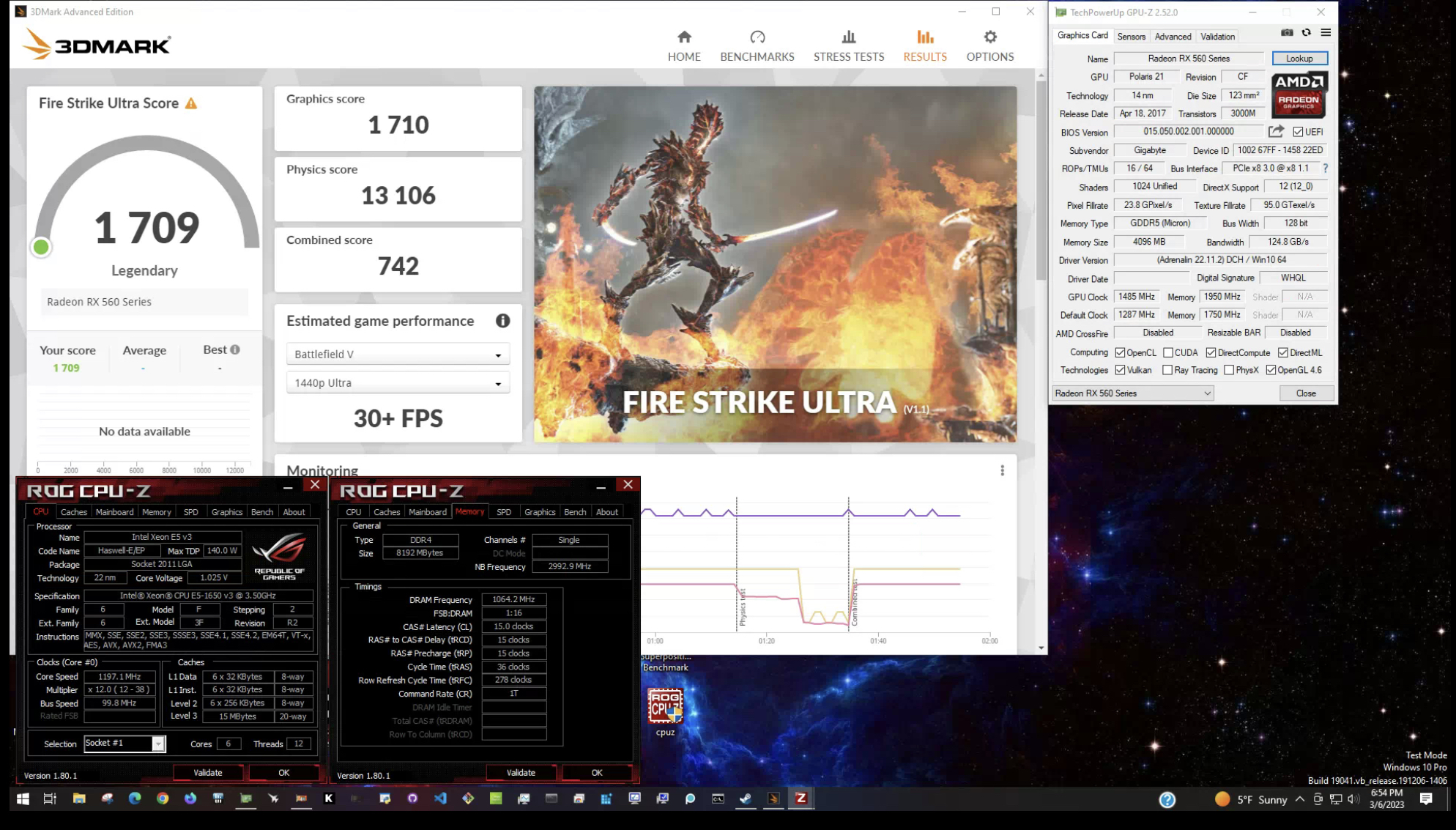Open the Home section in 3DMark
1456x830 pixels.
pyautogui.click(x=683, y=45)
